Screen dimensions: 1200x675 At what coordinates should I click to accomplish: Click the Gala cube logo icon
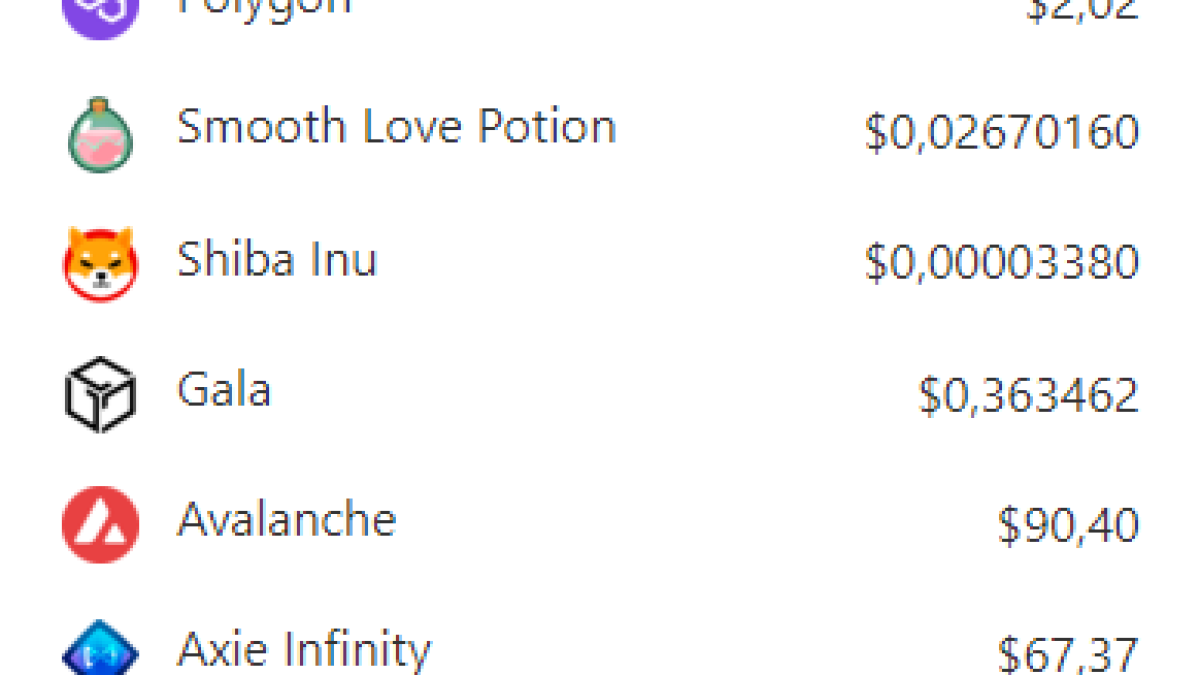coord(99,394)
